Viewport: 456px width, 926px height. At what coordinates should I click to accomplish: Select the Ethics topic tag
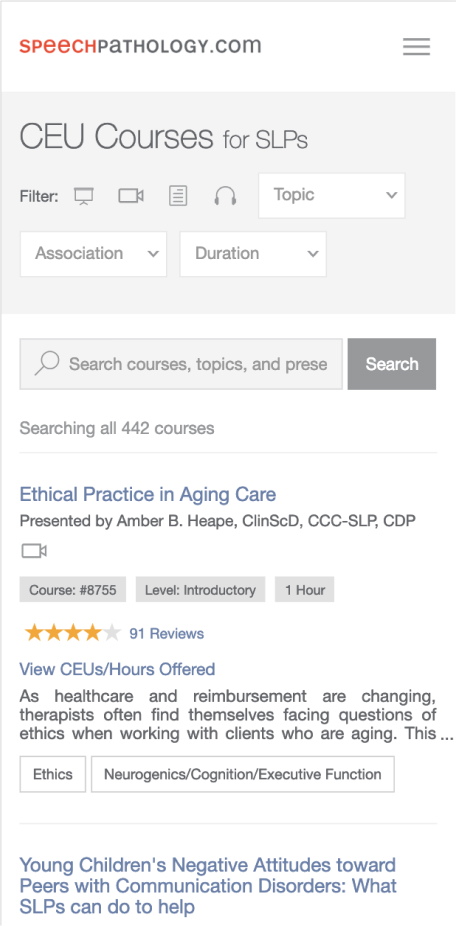[53, 774]
